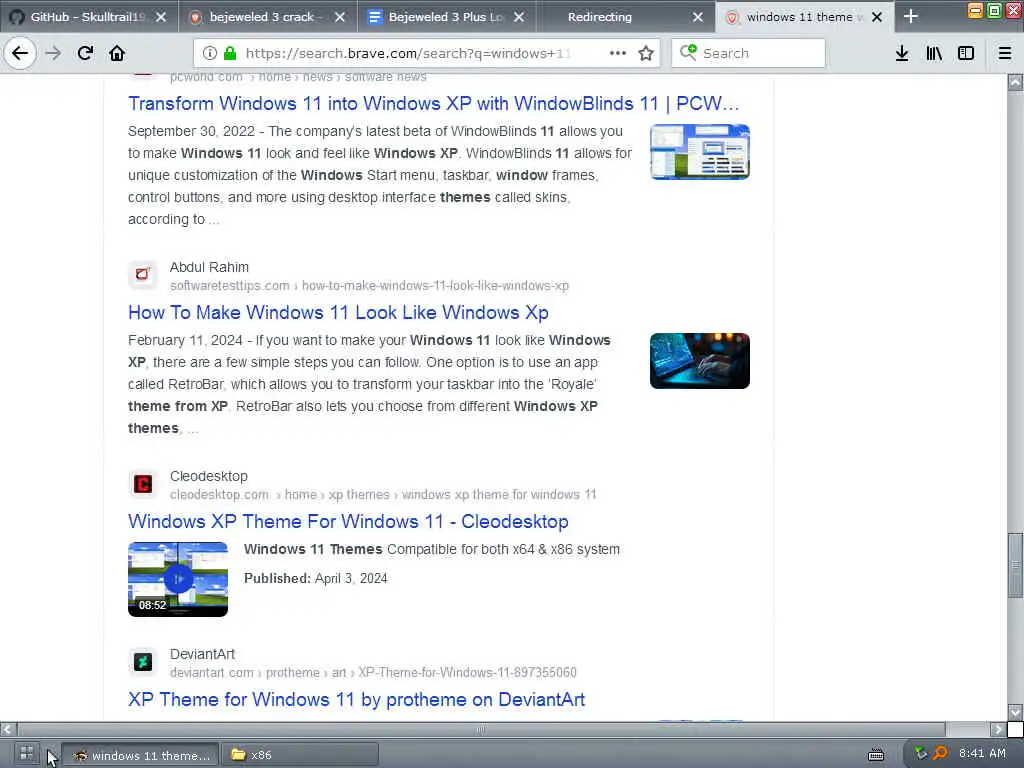The height and width of the screenshot is (768, 1024).
Task: Click the horizontal scrollbar left arrow
Action: tap(8, 729)
